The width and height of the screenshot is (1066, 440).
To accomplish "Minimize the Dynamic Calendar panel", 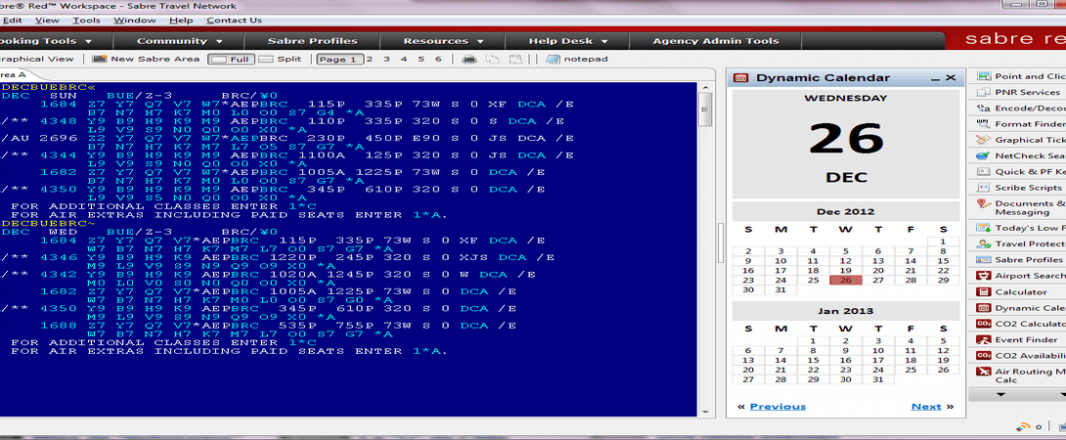I will coord(935,78).
